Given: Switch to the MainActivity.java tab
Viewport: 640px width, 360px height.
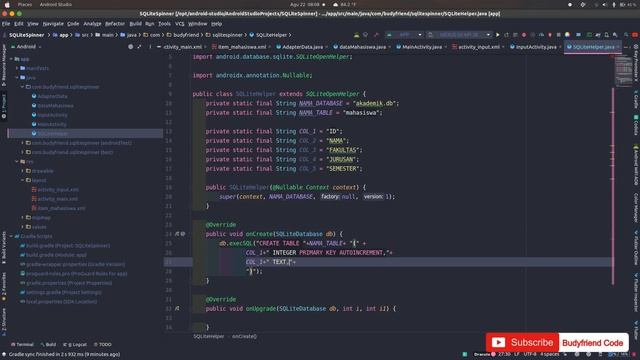Looking at the screenshot, I should pos(422,47).
